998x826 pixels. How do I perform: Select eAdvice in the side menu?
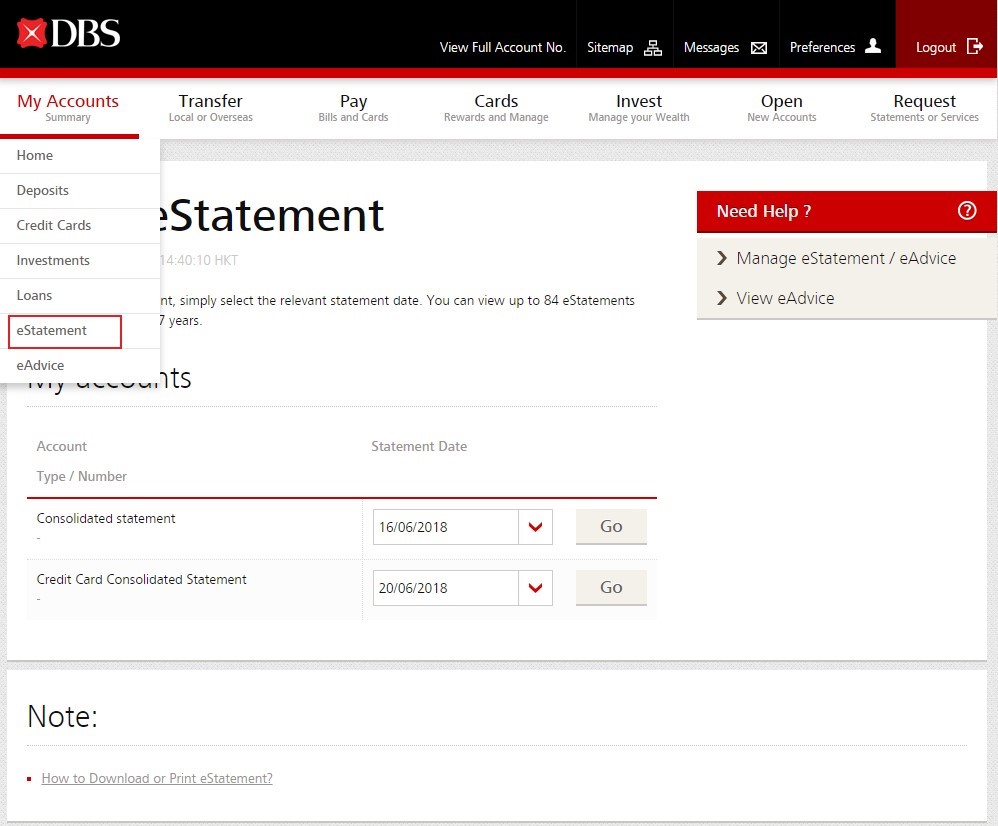pos(41,365)
